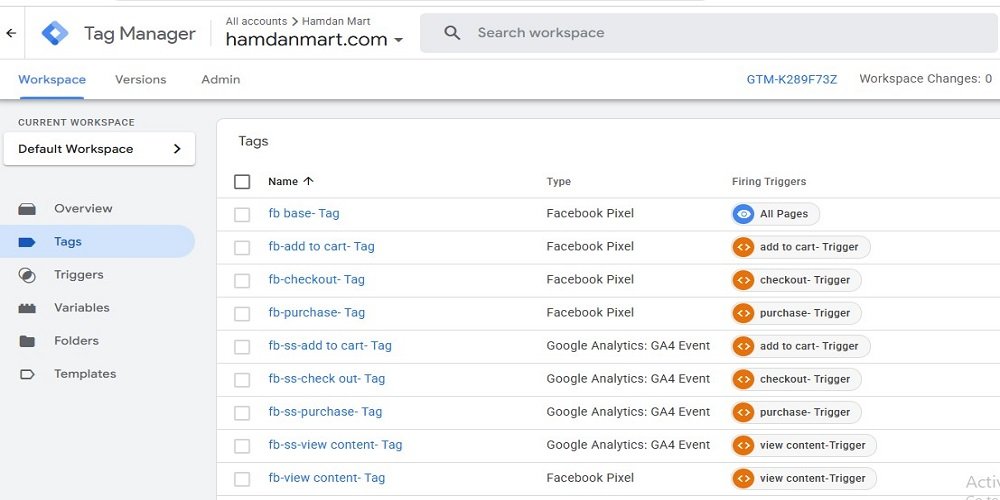Open the Admin tab
The height and width of the screenshot is (500, 1000).
(x=221, y=80)
